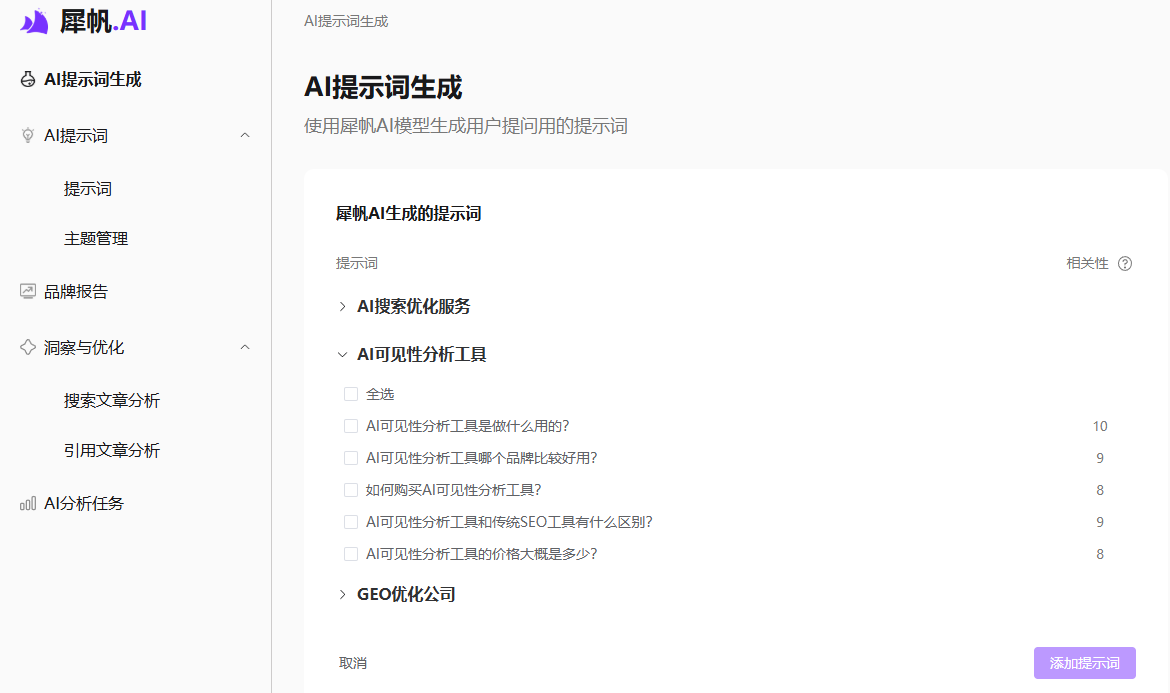Open 引用文章分析 under 洞察与优化

click(110, 451)
